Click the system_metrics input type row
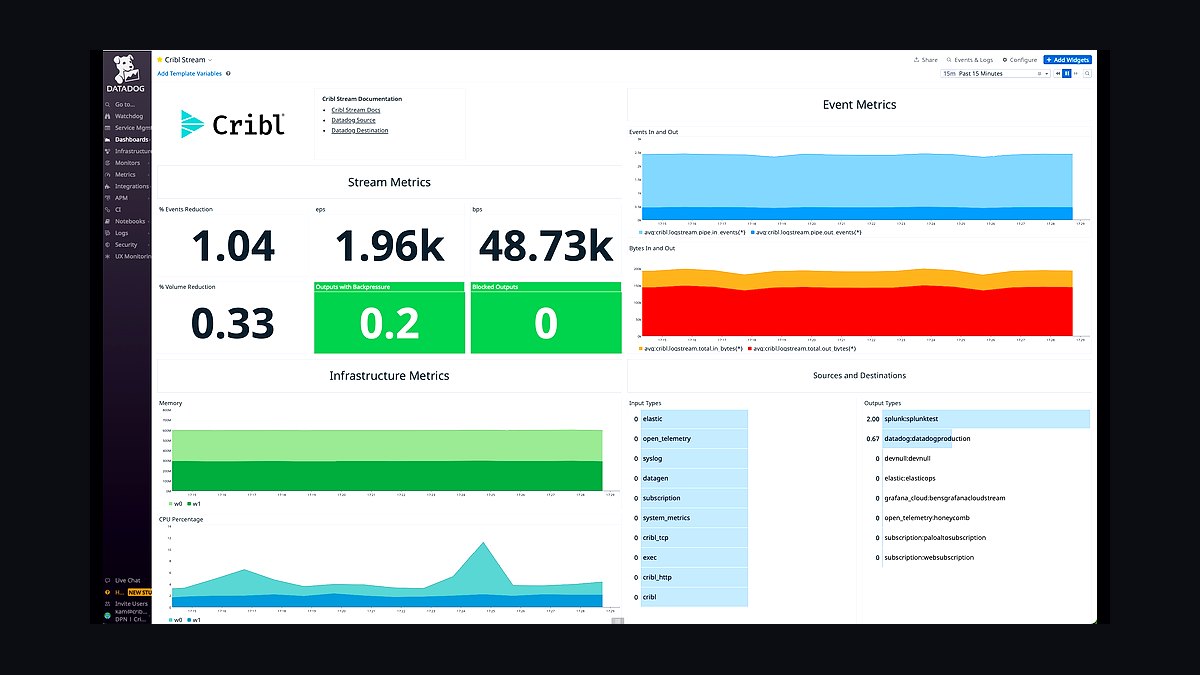1200x675 pixels. (690, 518)
